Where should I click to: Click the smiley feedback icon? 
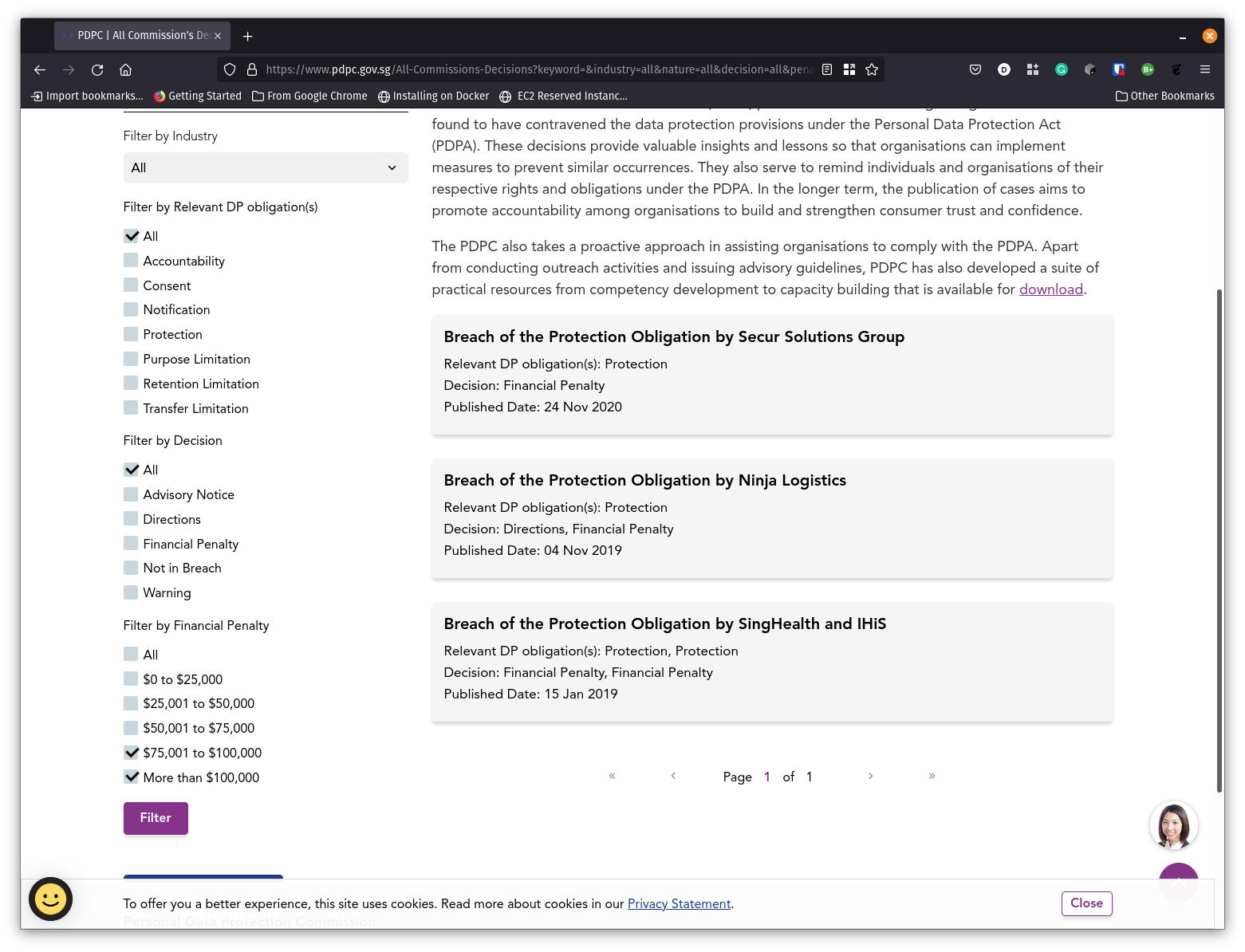50,899
